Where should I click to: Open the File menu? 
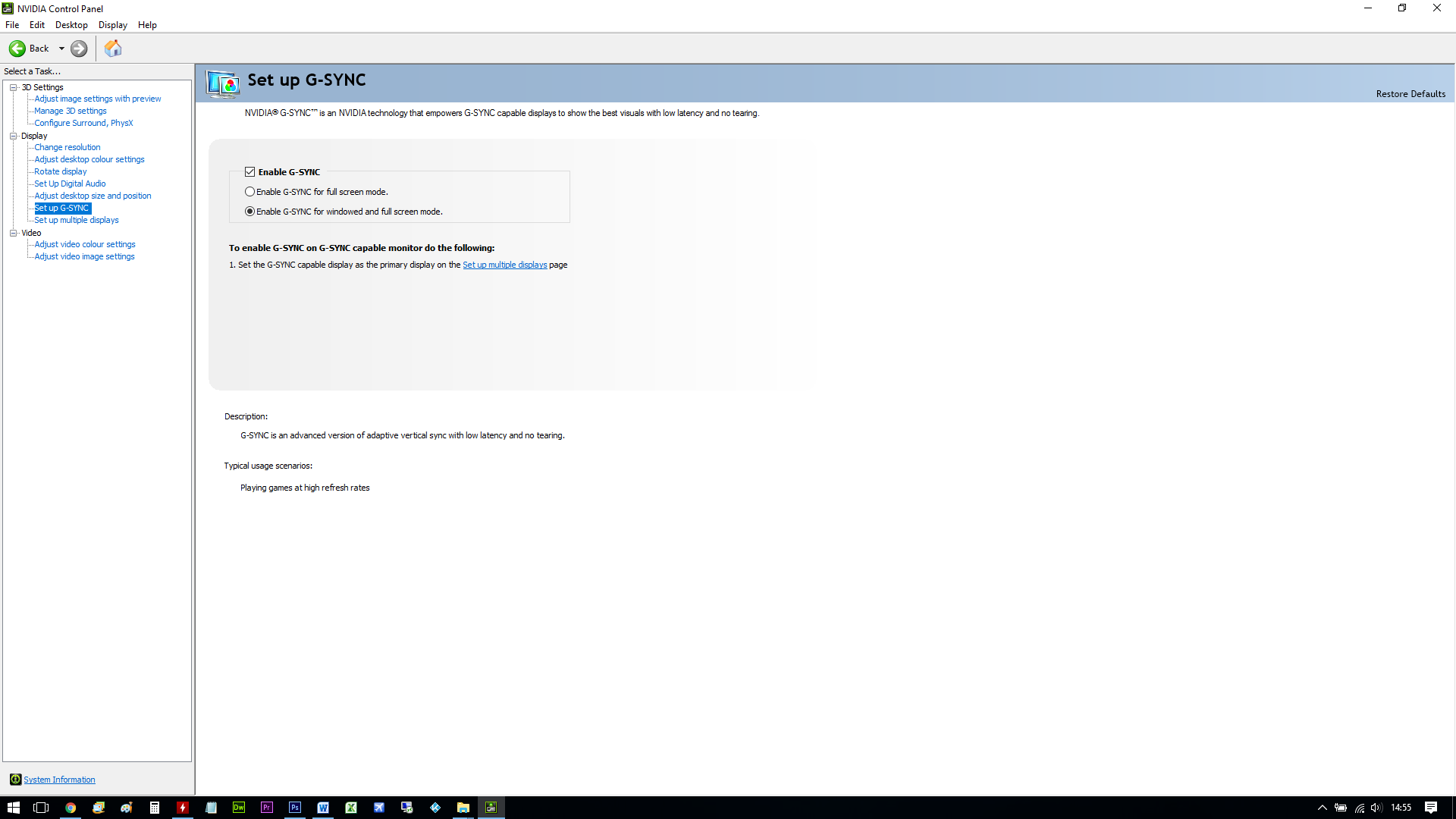click(12, 25)
